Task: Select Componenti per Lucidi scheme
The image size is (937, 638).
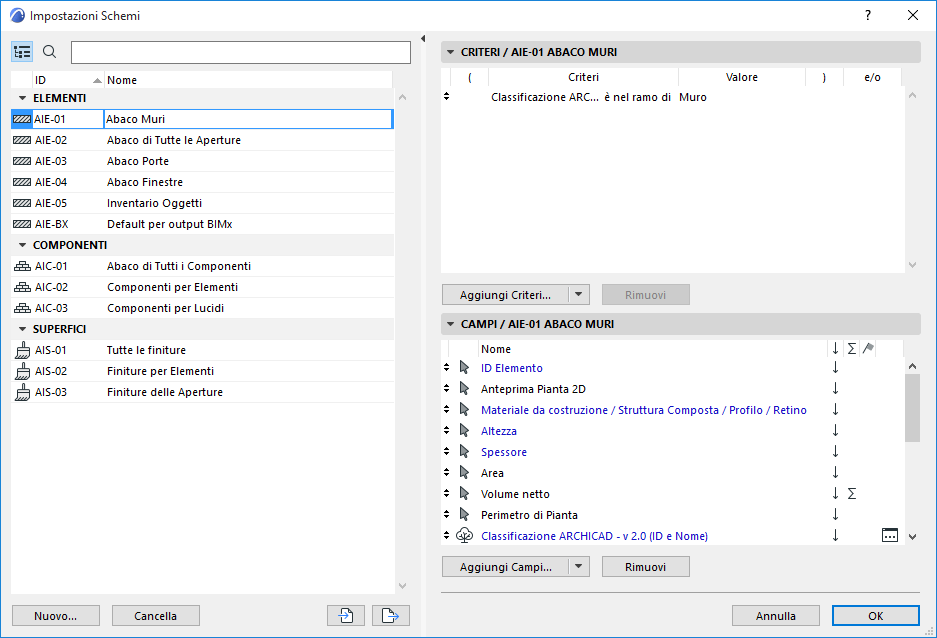Action: coord(203,308)
